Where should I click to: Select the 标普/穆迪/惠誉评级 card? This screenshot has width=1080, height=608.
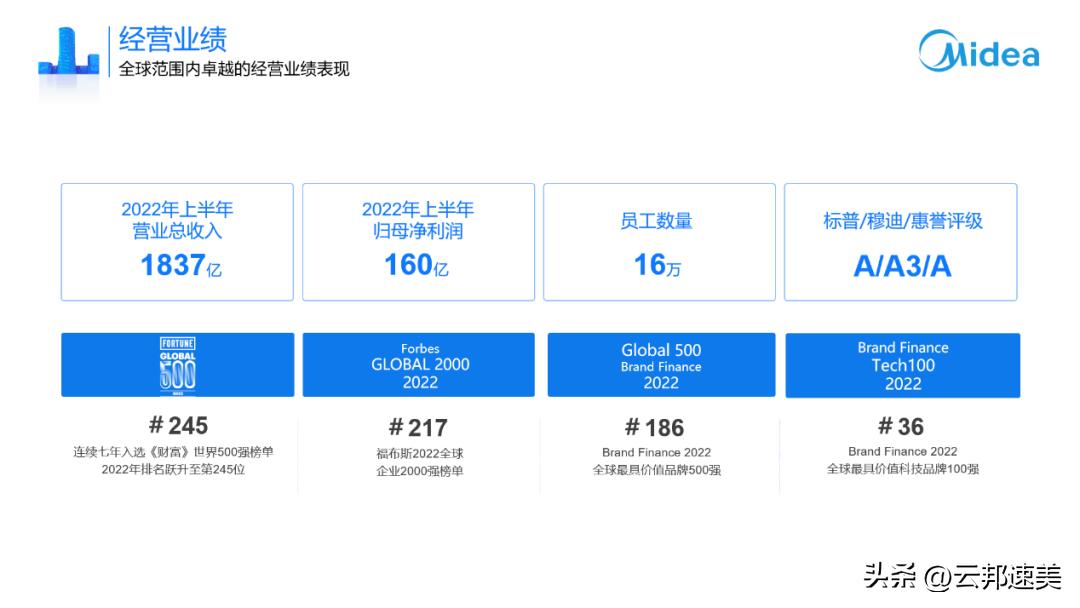901,241
